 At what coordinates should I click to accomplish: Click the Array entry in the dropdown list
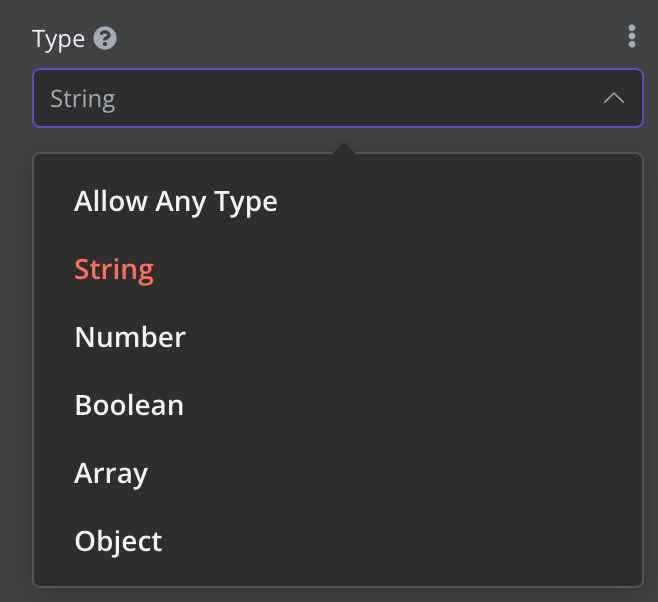111,473
